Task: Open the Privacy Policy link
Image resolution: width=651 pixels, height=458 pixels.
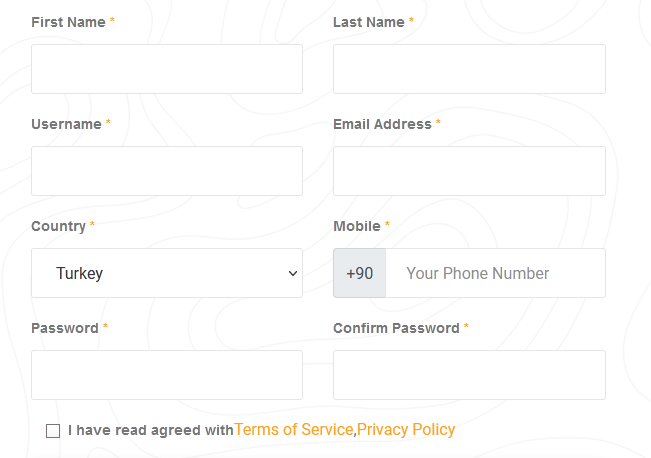Action: [406, 429]
